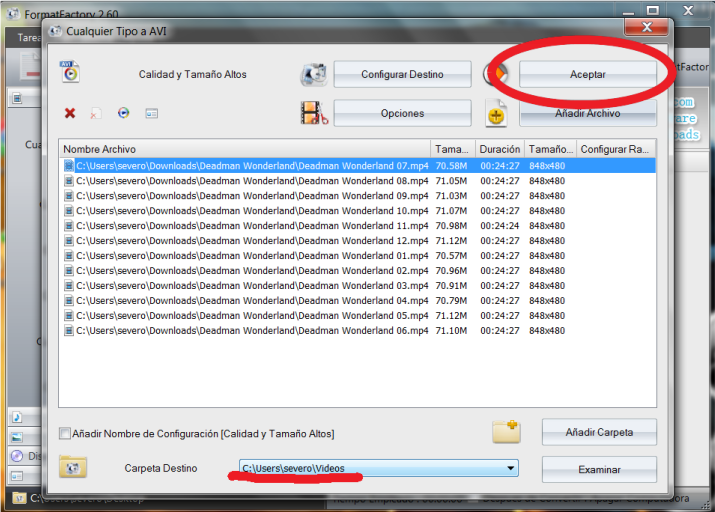Viewport: 715px width, 512px height.
Task: Click Examinar to browse destination folder
Action: click(599, 470)
